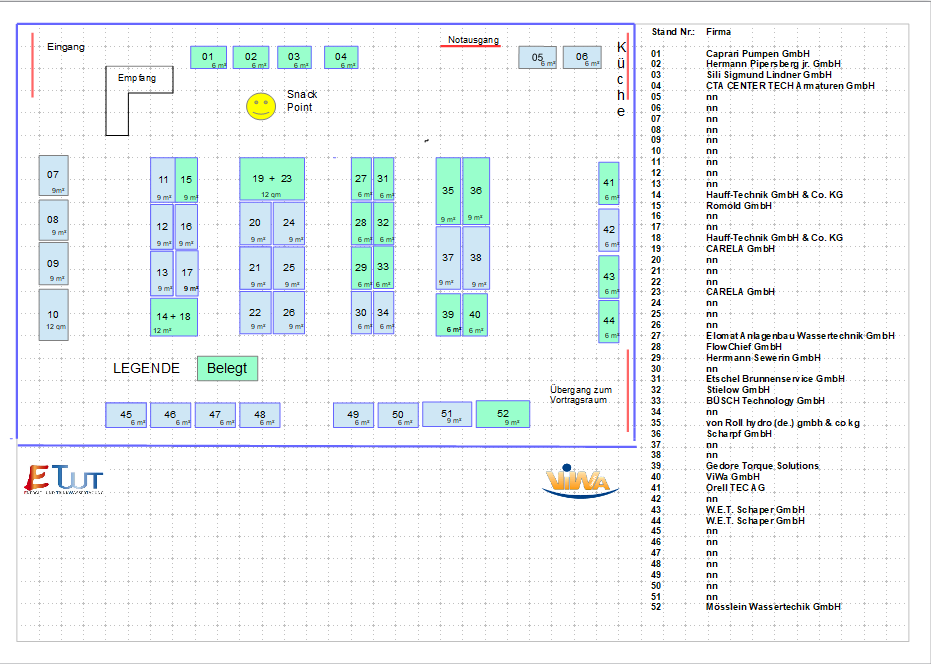Viewport: 931px width, 664px height.
Task: Select large booth 35
Action: (448, 191)
